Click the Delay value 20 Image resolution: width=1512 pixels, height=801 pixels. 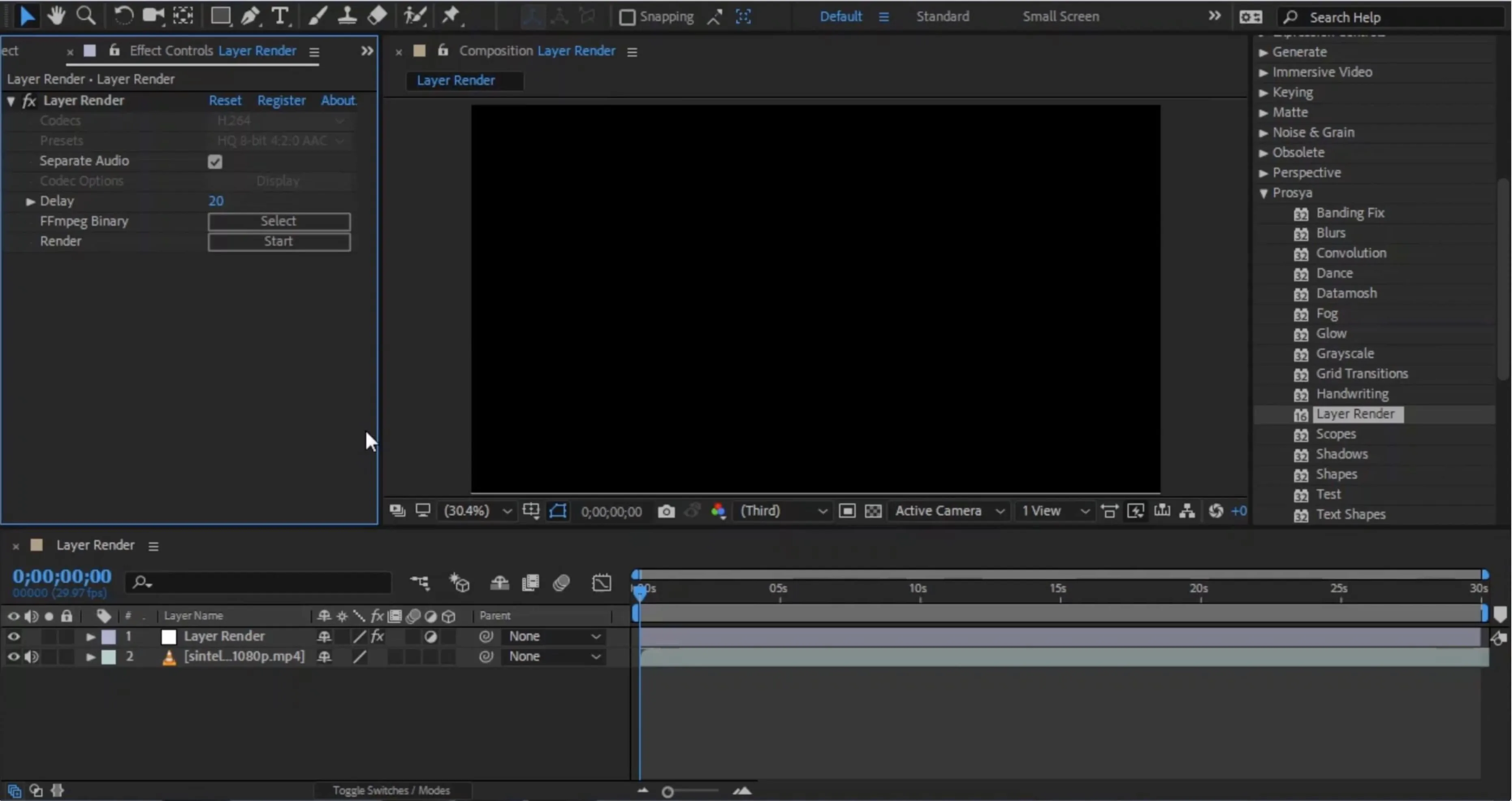216,201
